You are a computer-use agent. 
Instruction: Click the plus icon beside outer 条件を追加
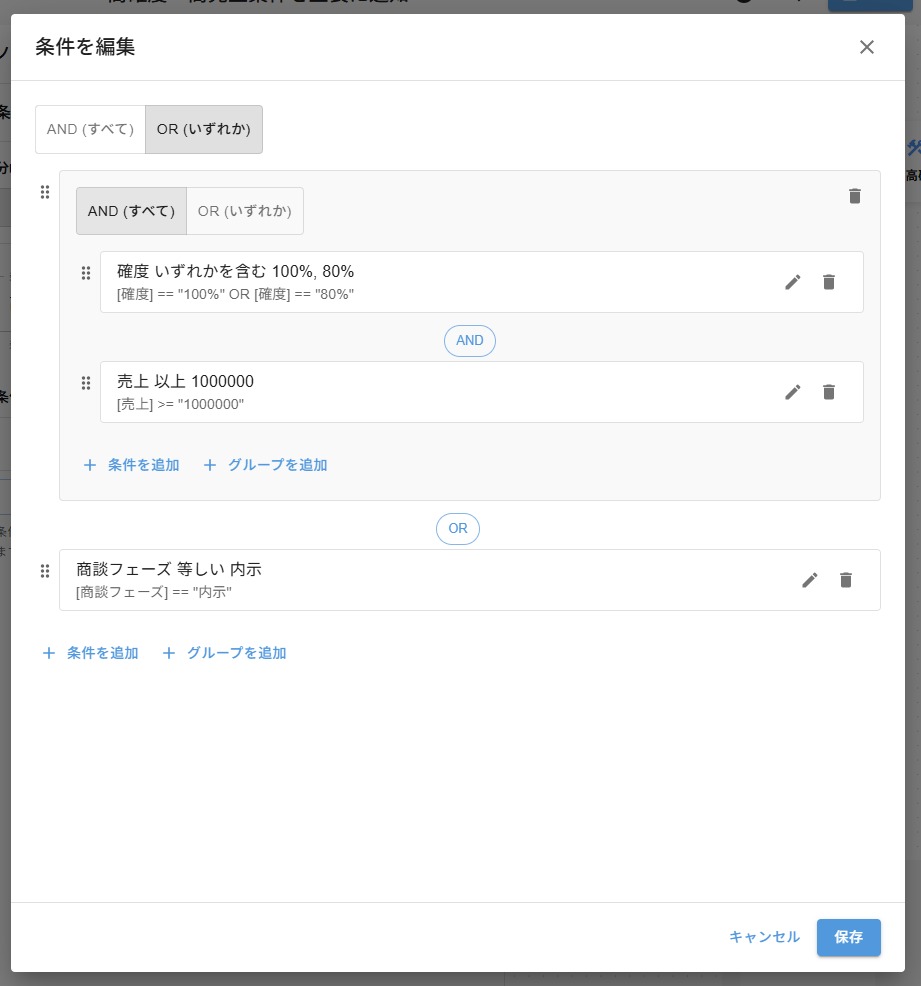tap(49, 653)
